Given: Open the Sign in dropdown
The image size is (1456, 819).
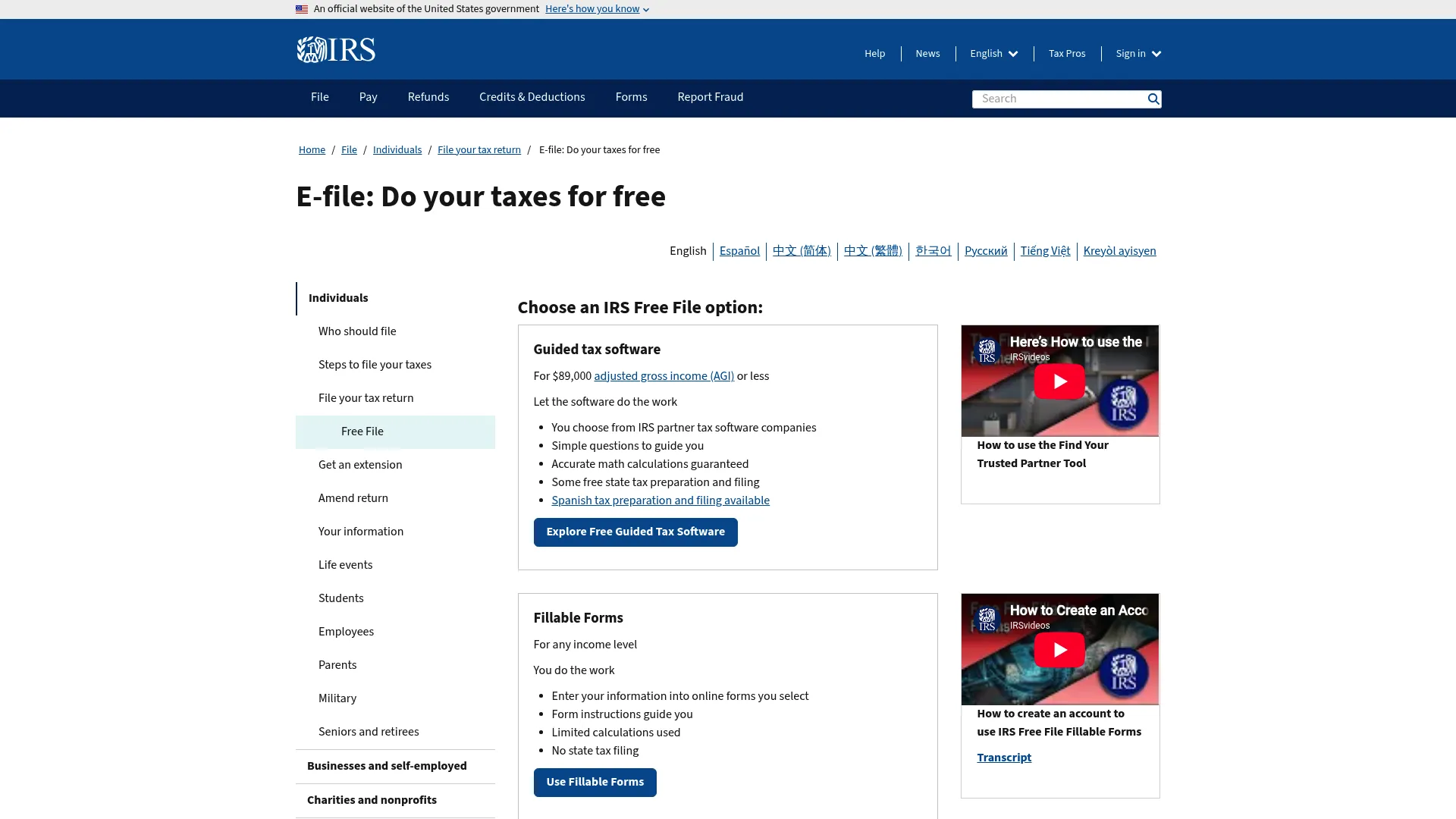Looking at the screenshot, I should point(1138,54).
